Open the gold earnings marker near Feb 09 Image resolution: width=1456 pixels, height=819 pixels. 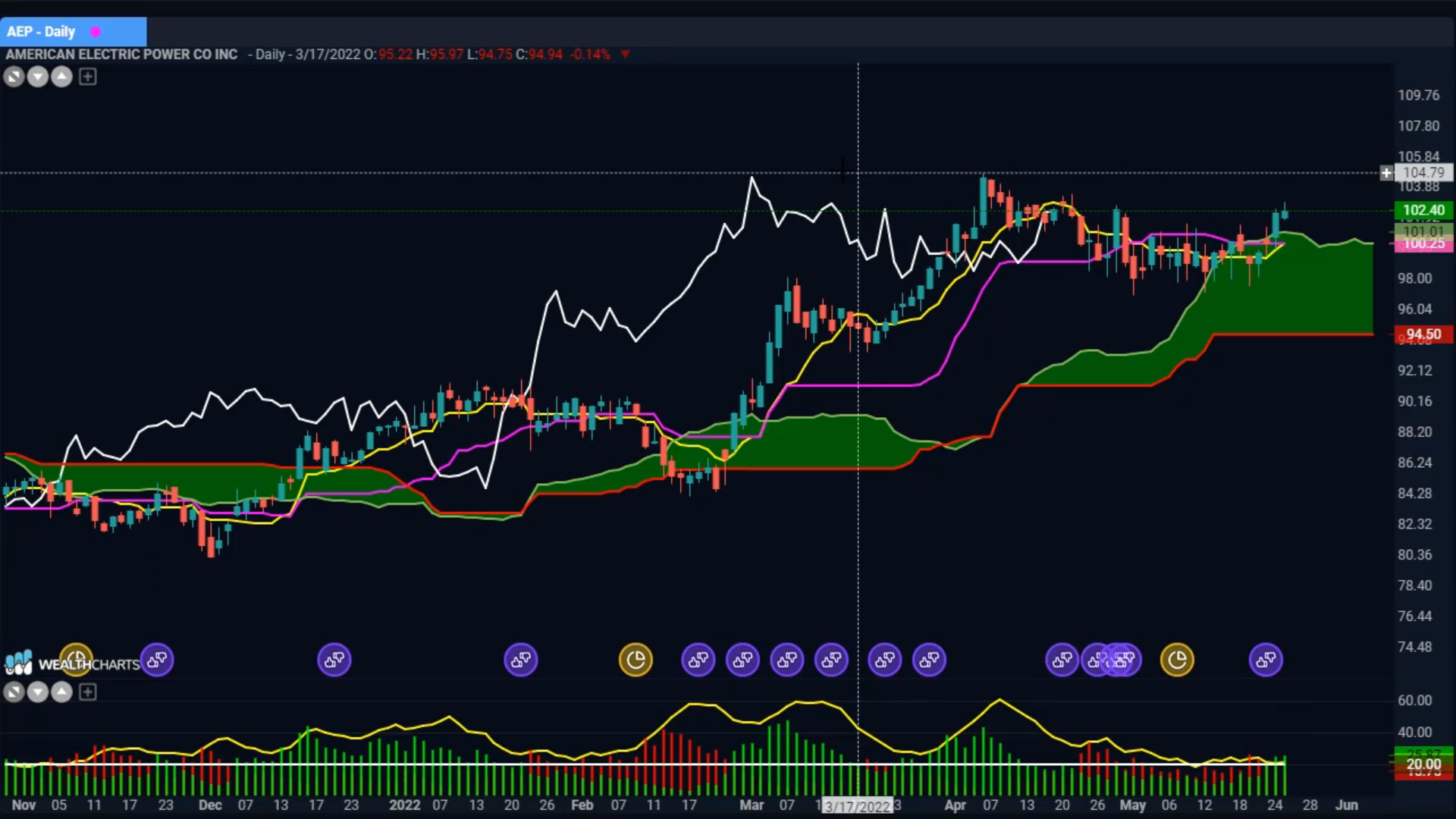[635, 660]
